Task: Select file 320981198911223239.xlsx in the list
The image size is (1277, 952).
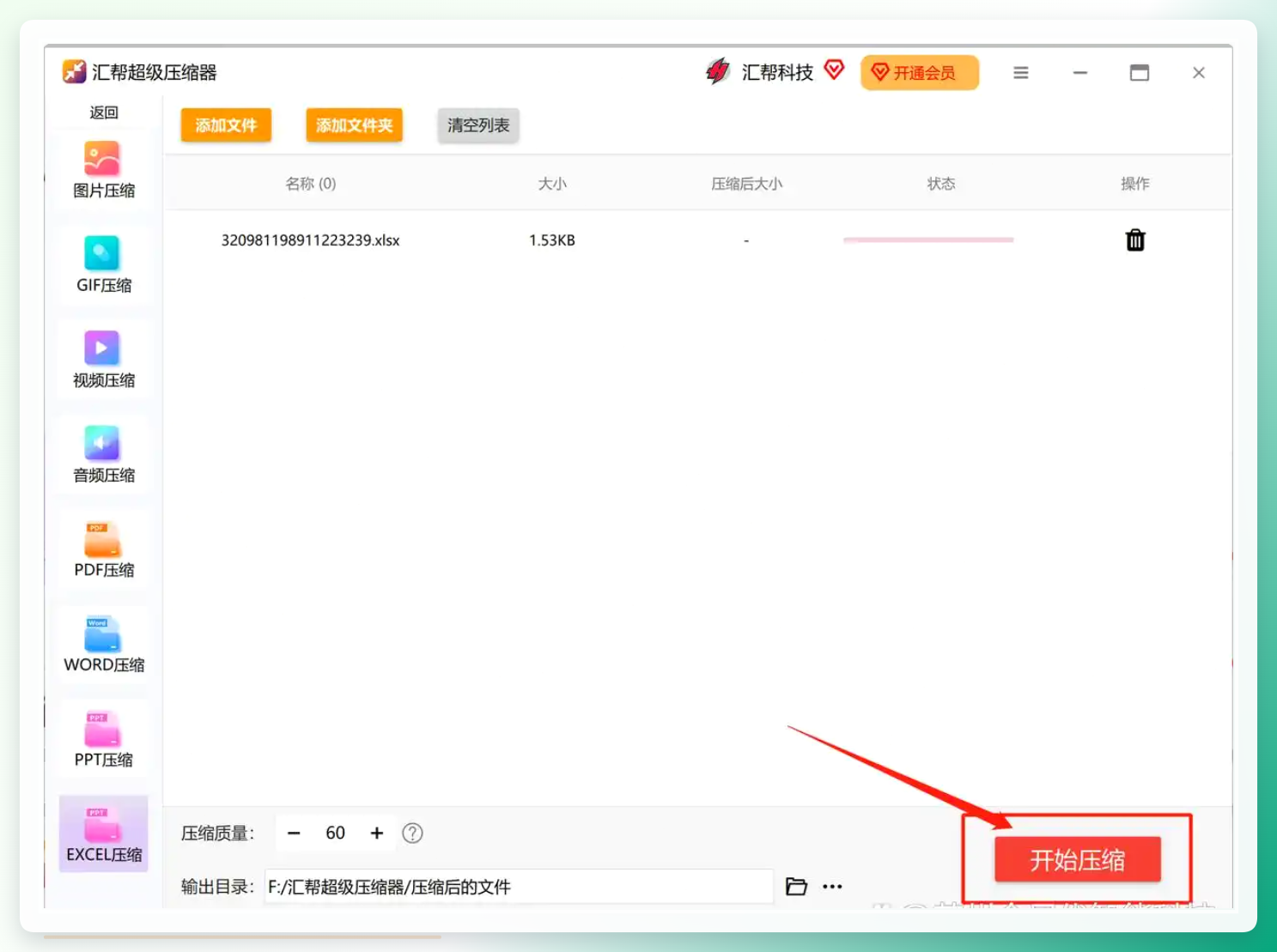Action: coord(310,240)
